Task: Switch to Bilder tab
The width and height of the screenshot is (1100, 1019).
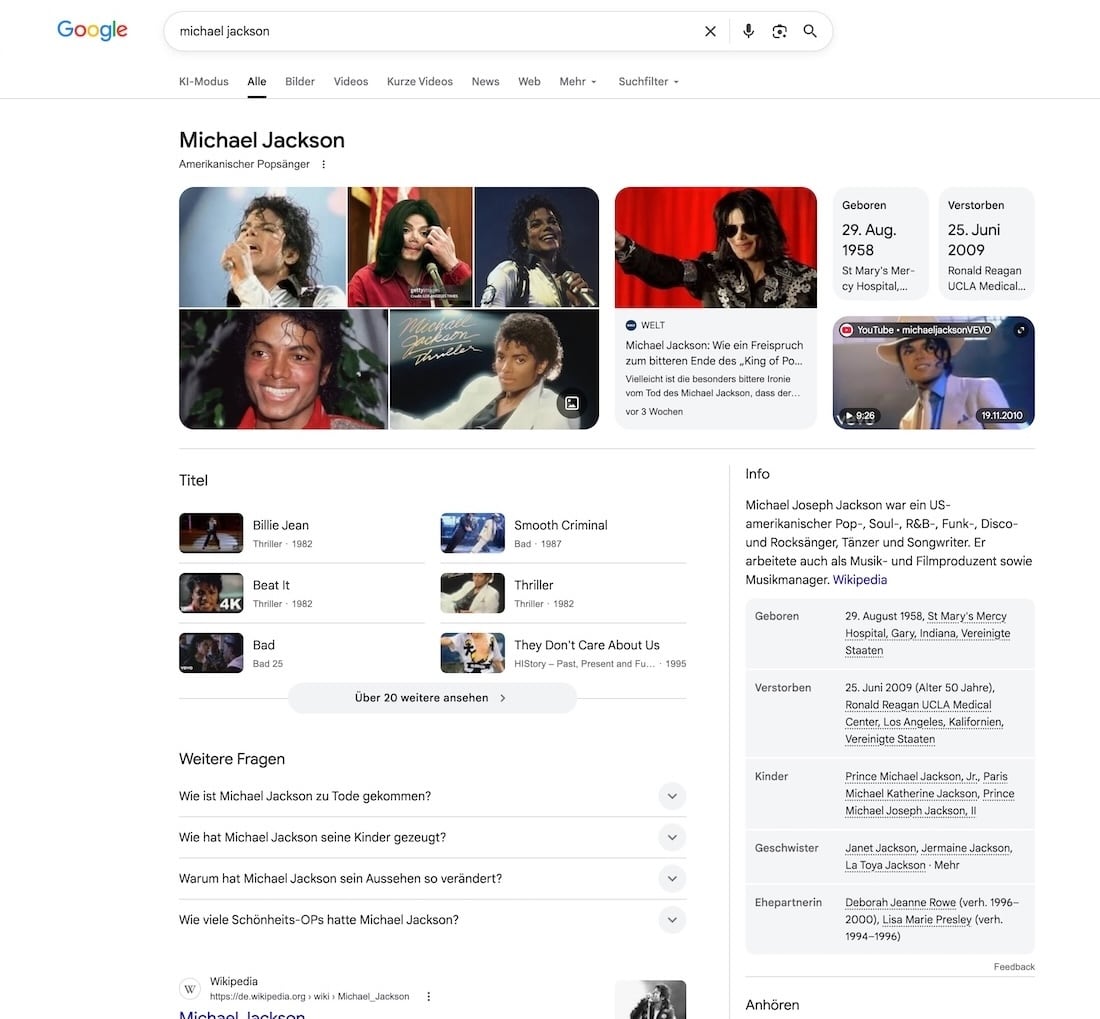Action: coord(300,81)
